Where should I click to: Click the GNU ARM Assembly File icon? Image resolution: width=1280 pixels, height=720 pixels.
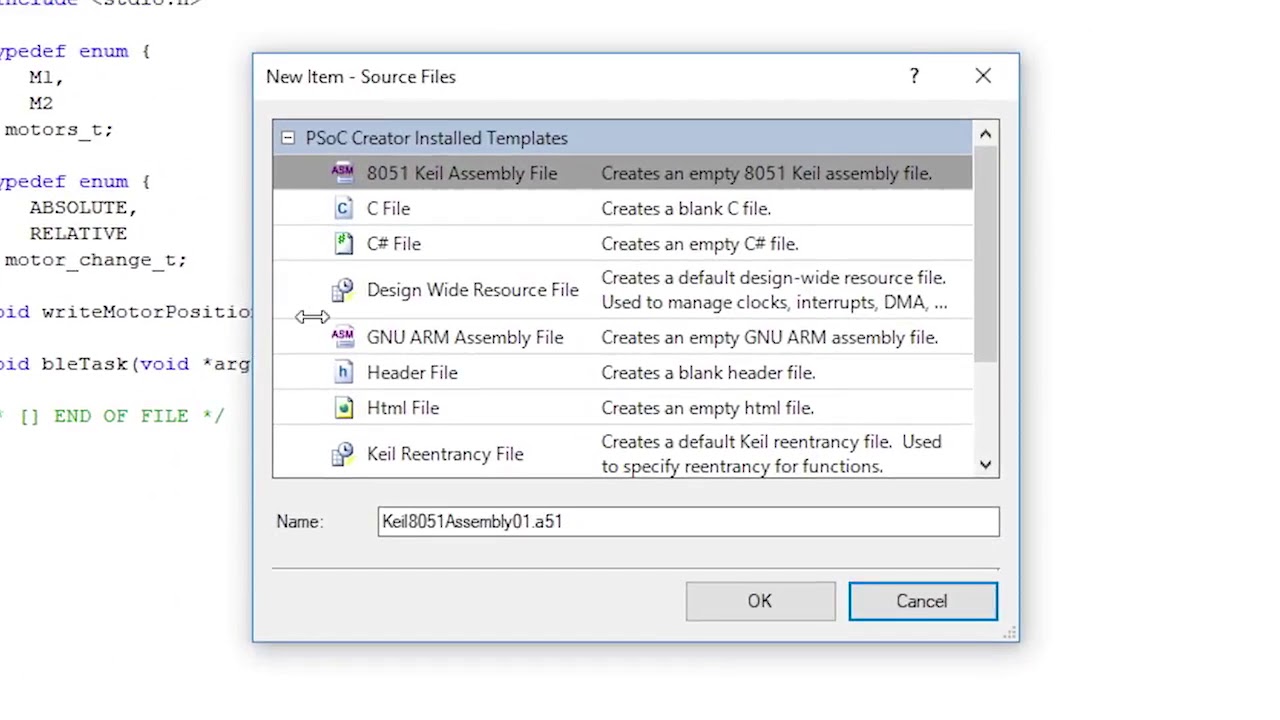click(343, 337)
